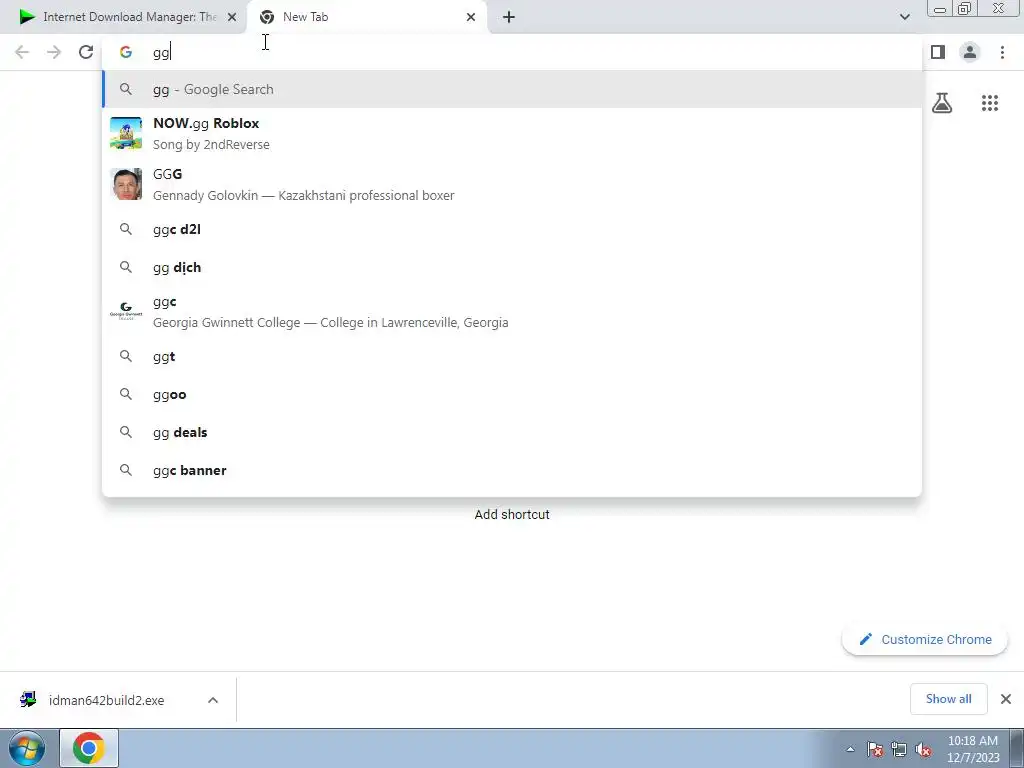Select the 'ggt' suggestion
The image size is (1024, 768).
tap(512, 357)
